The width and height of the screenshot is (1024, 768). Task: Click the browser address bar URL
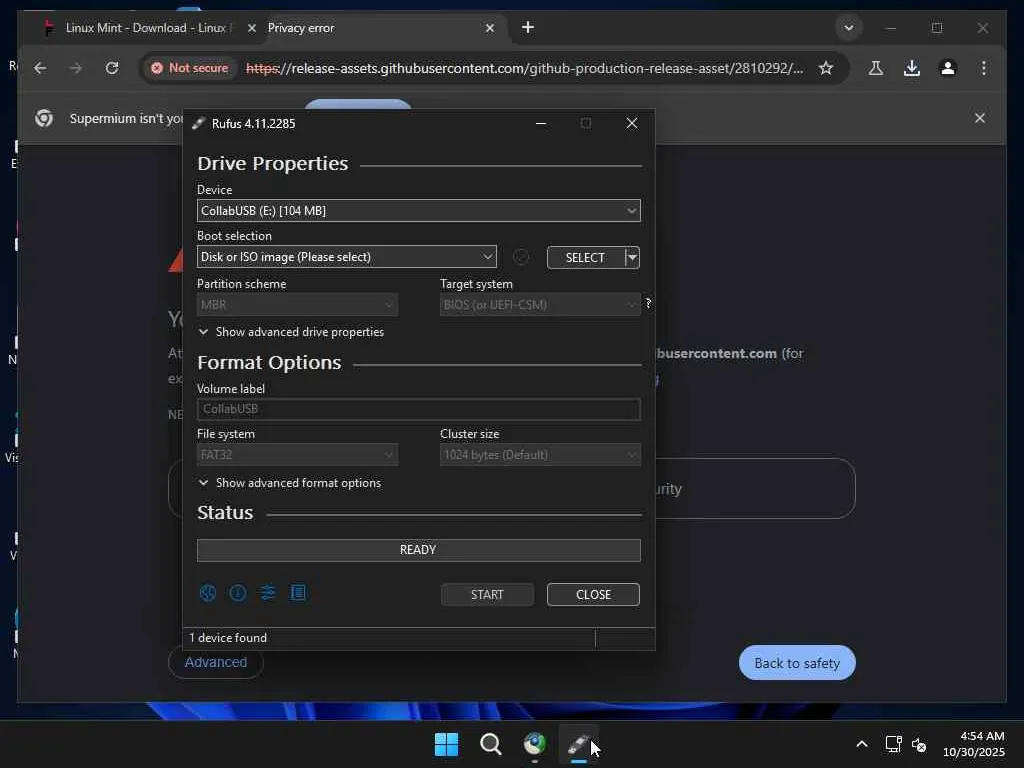click(524, 68)
